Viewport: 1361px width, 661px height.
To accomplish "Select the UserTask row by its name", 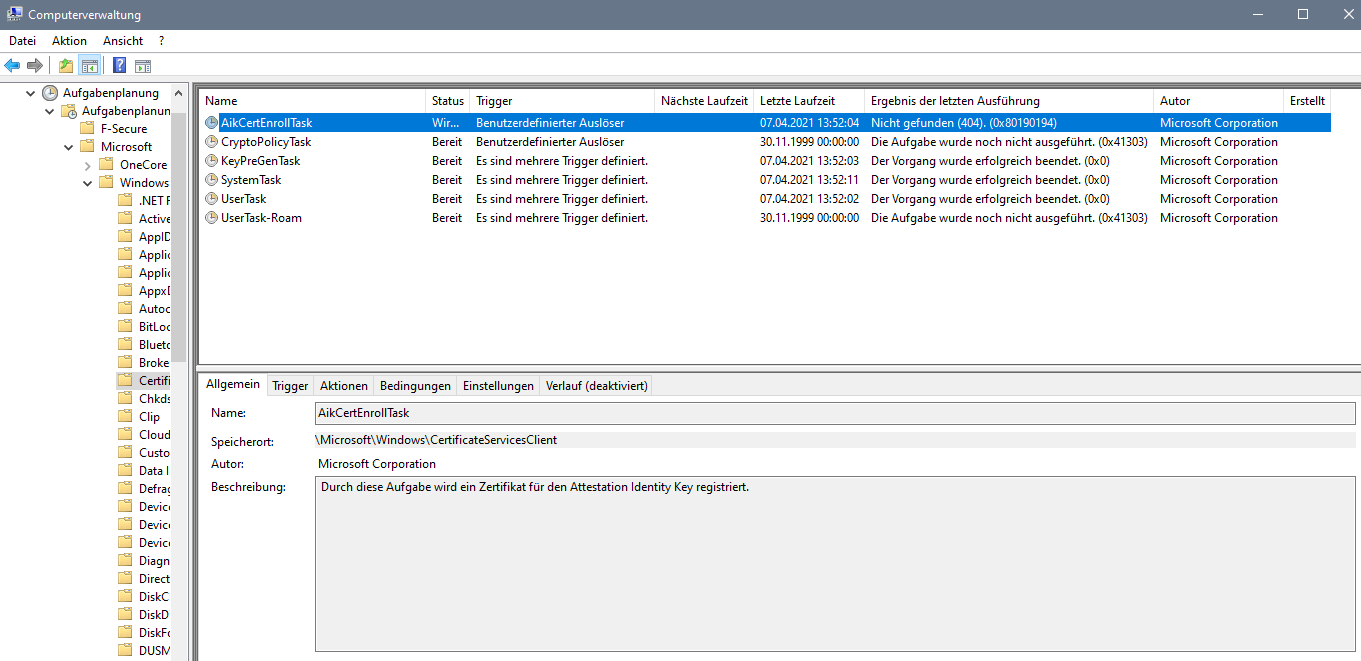I will (243, 199).
